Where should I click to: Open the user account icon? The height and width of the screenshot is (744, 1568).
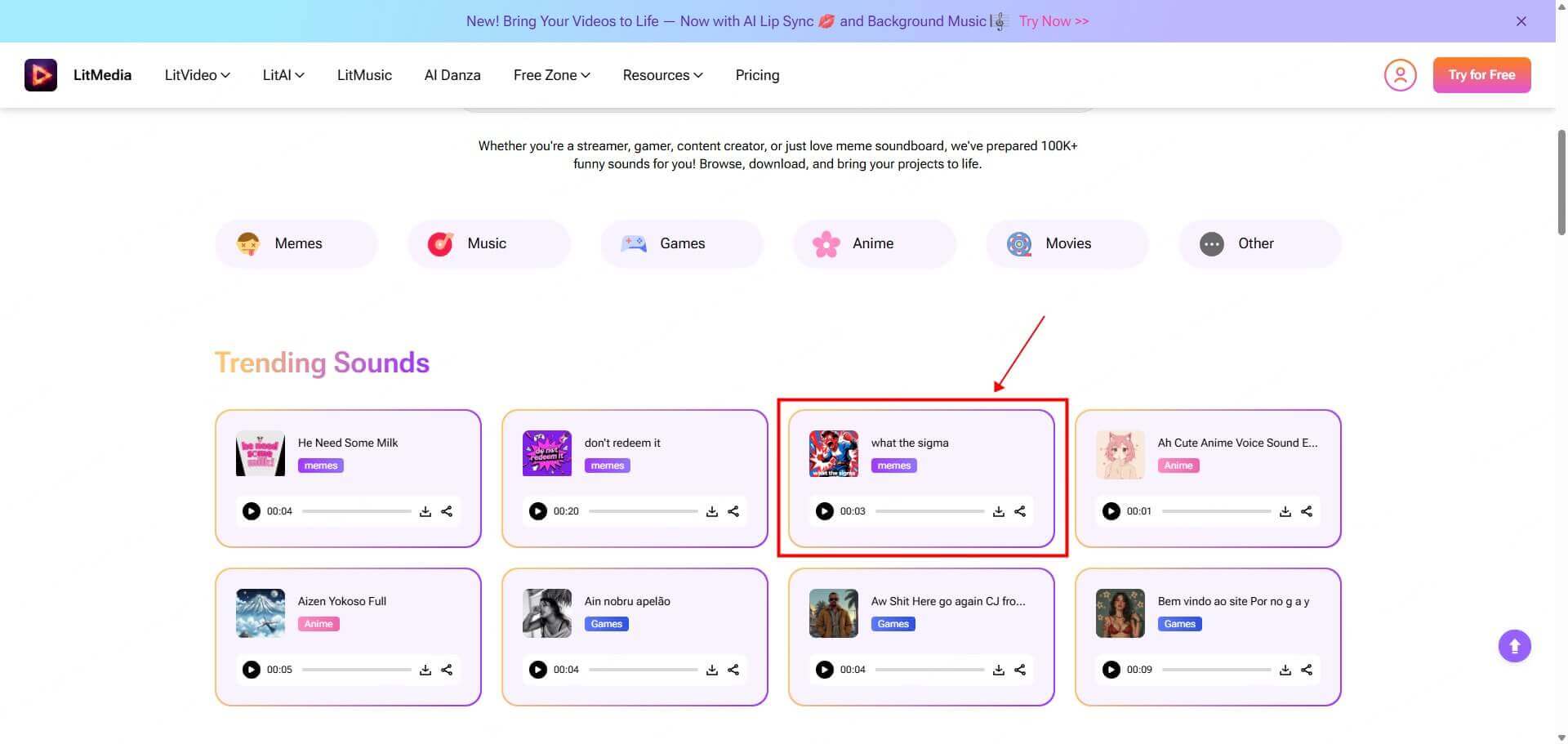point(1400,74)
